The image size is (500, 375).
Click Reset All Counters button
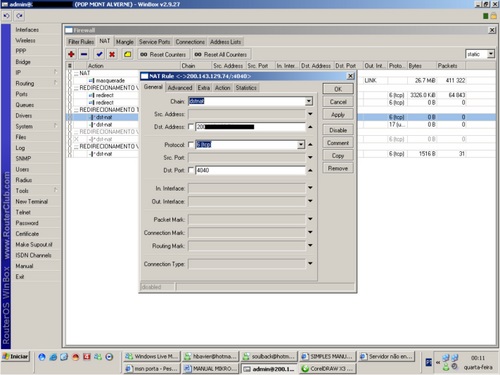pyautogui.click(x=222, y=54)
